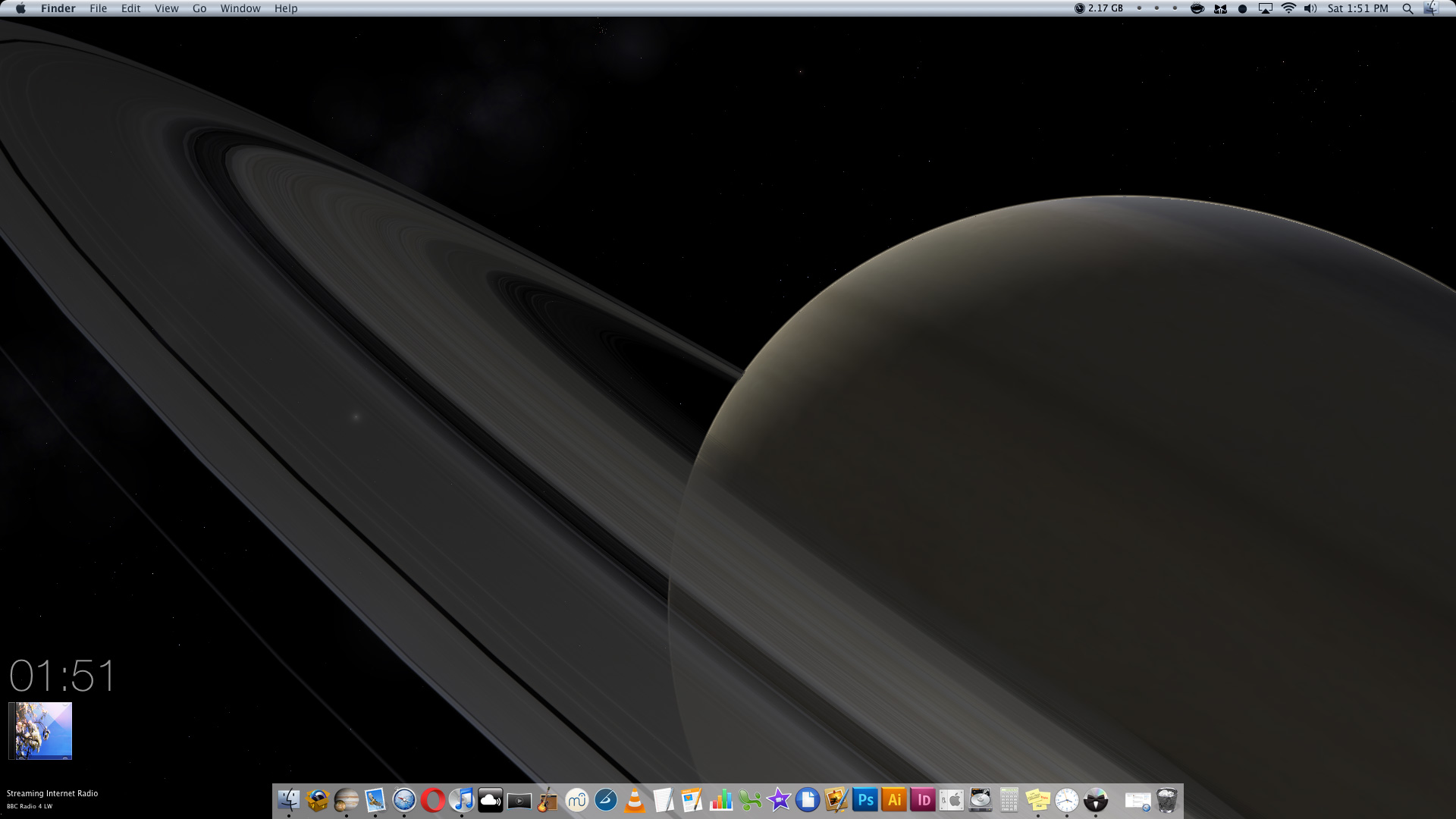Launch Safari from the Dock

404,800
